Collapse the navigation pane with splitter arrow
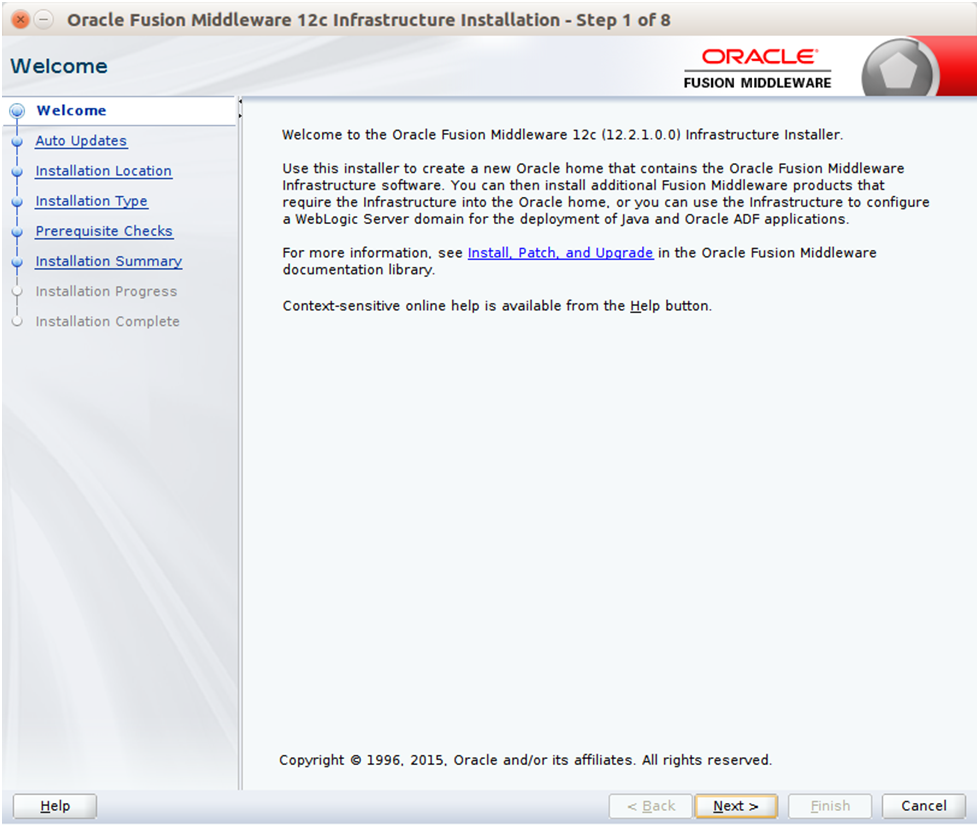The image size is (979, 827). pyautogui.click(x=240, y=101)
